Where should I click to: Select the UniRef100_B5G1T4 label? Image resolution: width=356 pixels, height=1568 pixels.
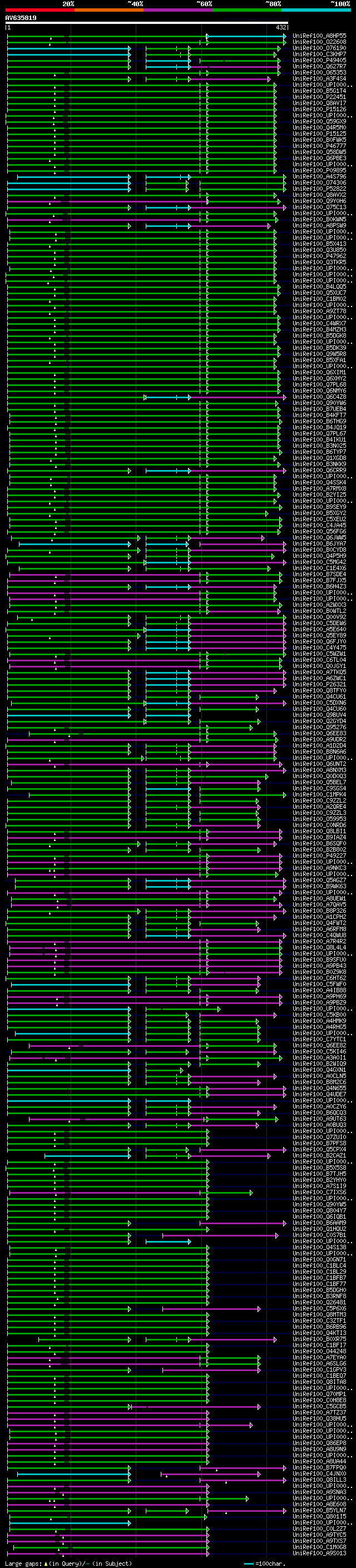coord(319,91)
